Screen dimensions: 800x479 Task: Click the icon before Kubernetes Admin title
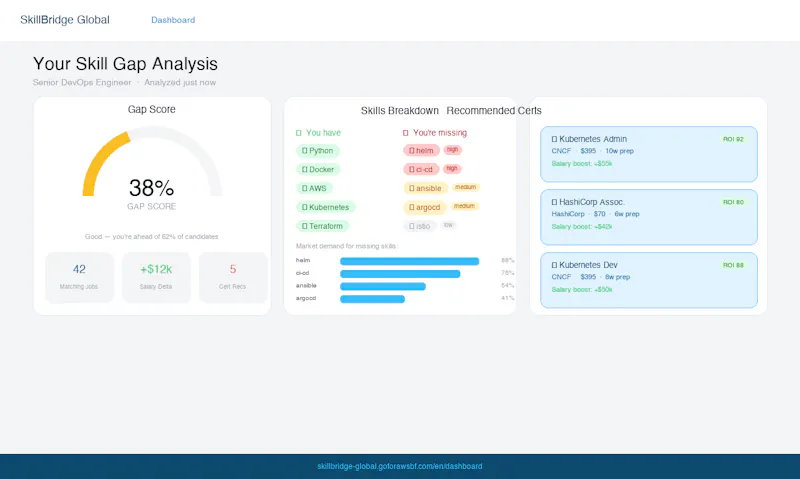554,139
